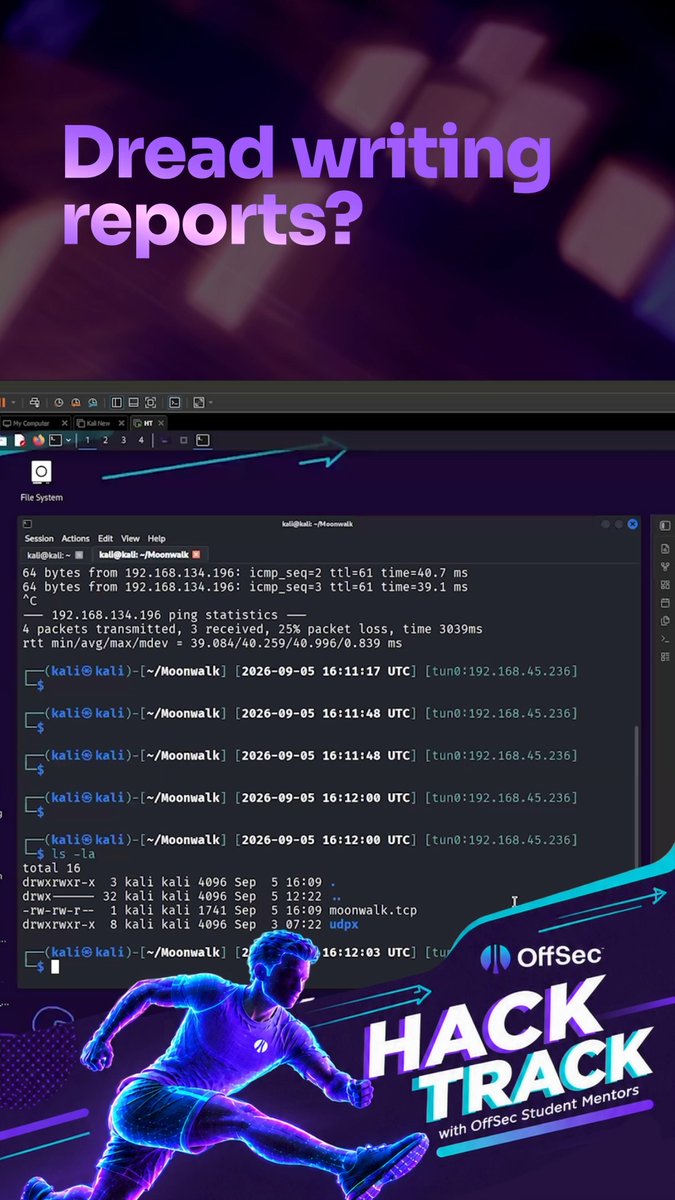
Task: Close the terminal window with blue X
Action: coord(633,524)
